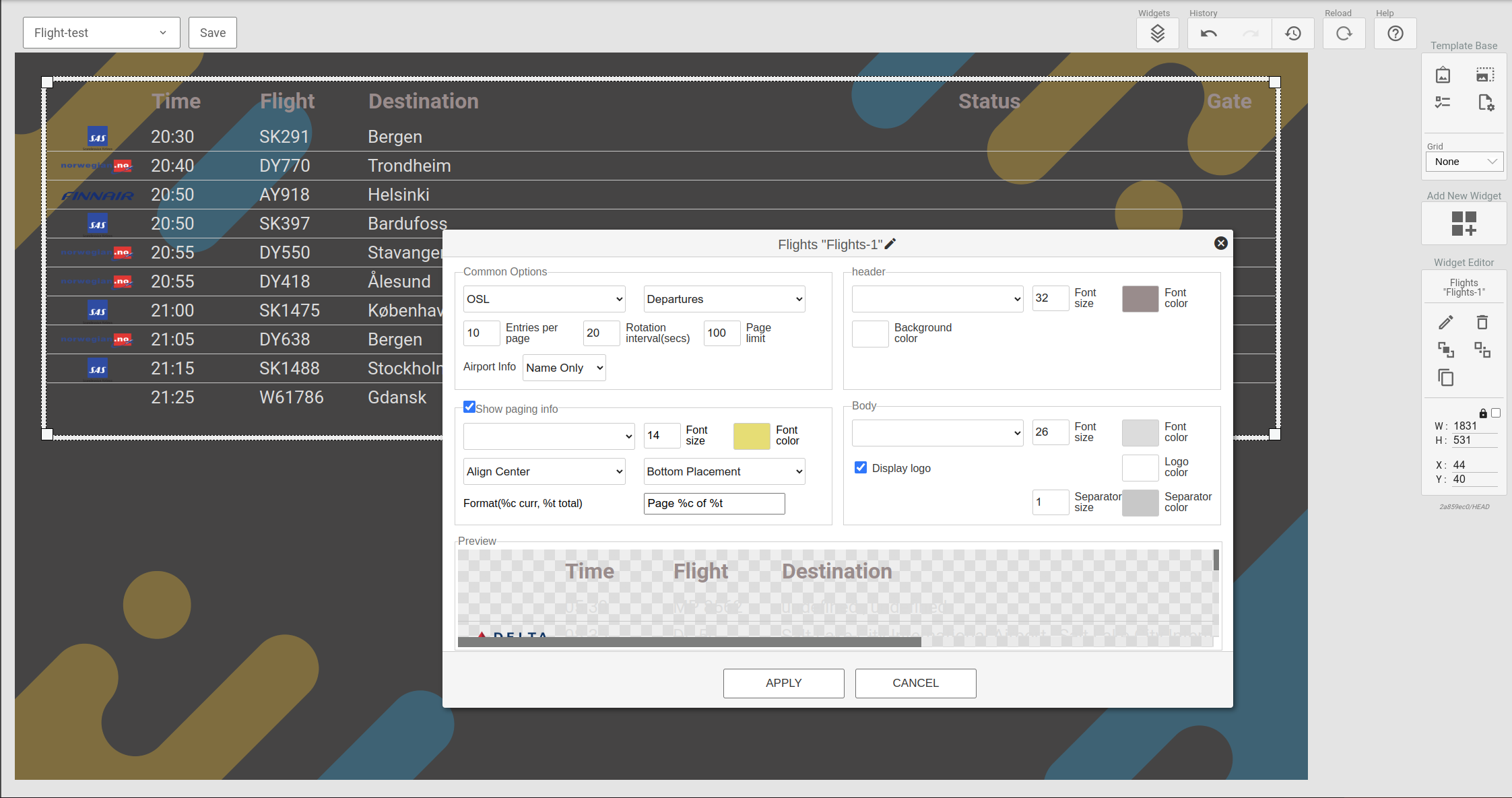Close the Flights dialog

click(x=1220, y=243)
